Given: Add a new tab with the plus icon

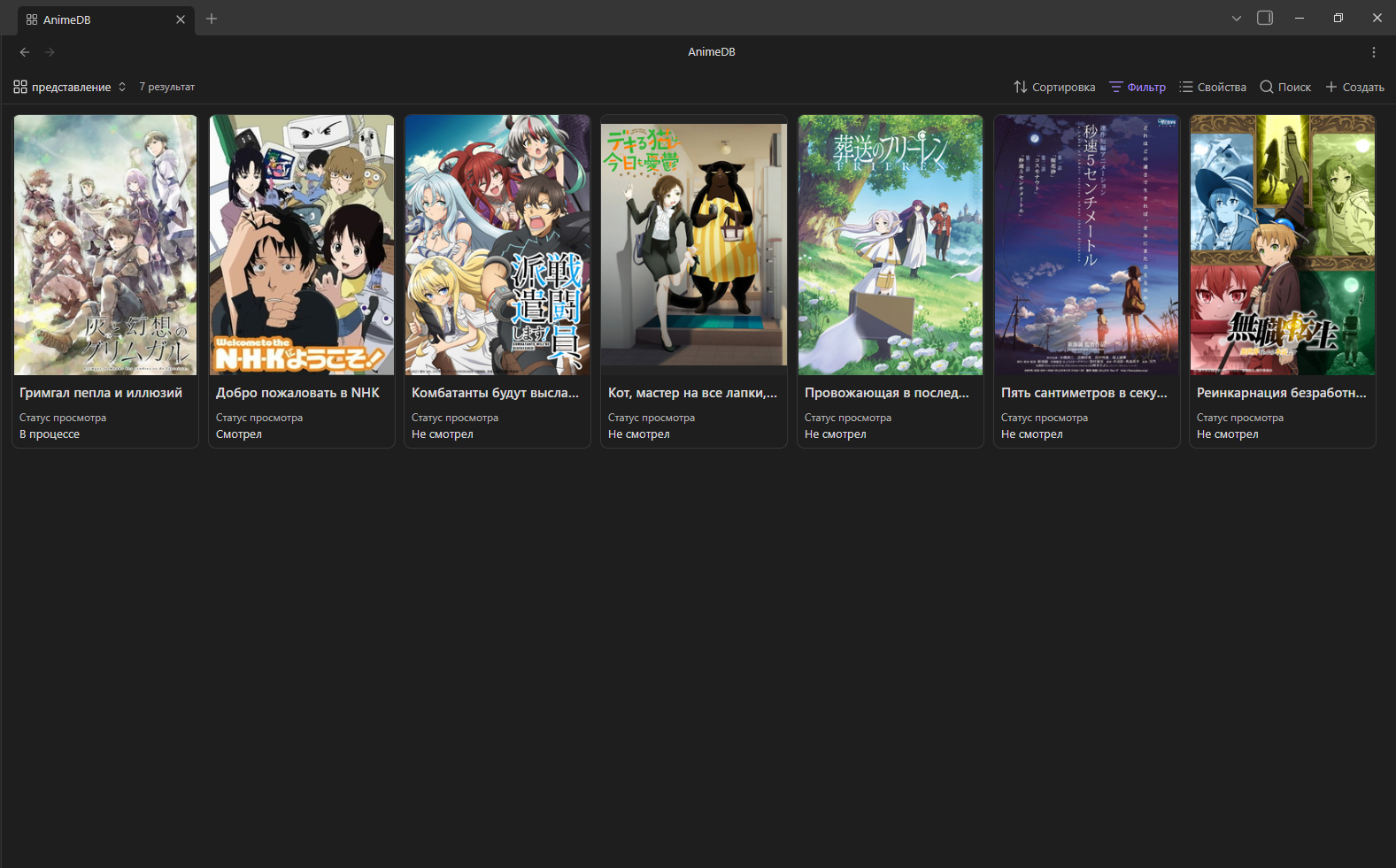Looking at the screenshot, I should (x=212, y=19).
